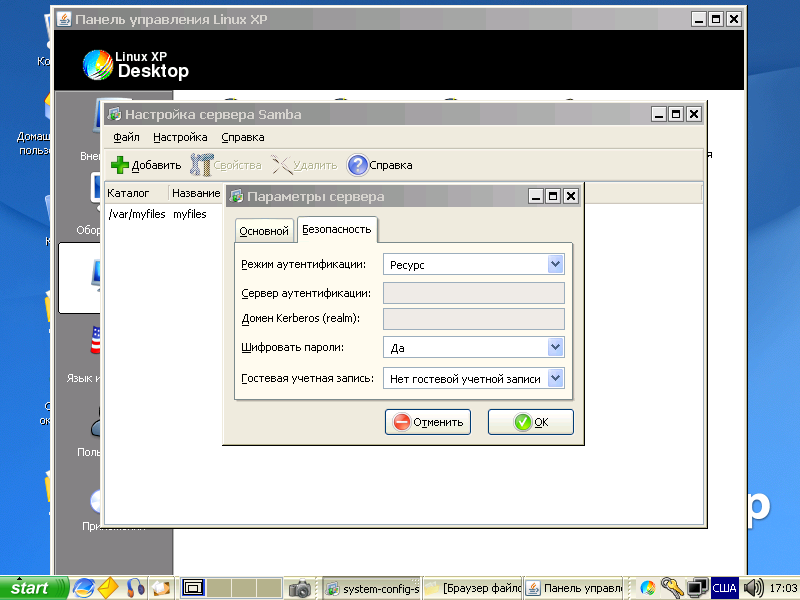The image size is (800, 600).
Task: Click Samba window title bar icon
Action: point(115,114)
